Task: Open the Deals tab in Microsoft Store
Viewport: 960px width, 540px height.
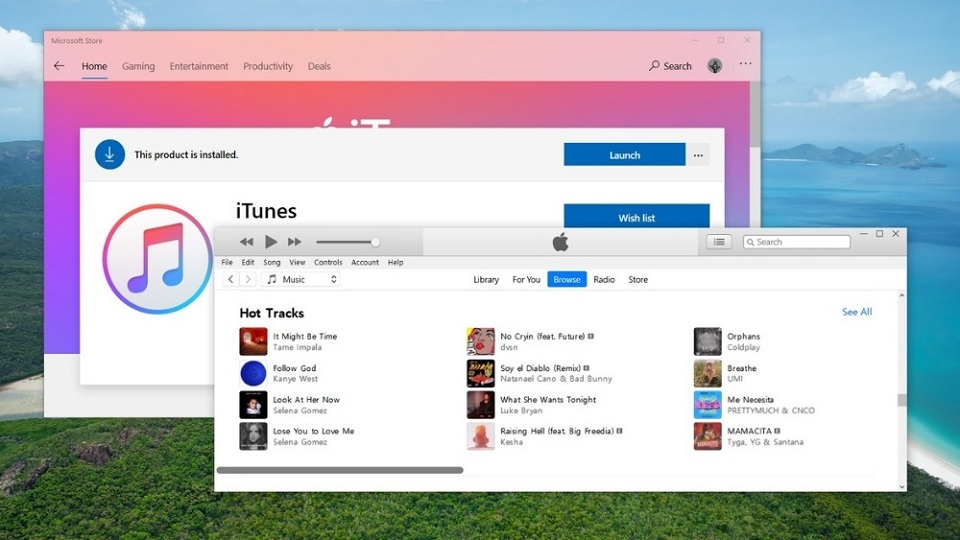Action: coord(319,66)
